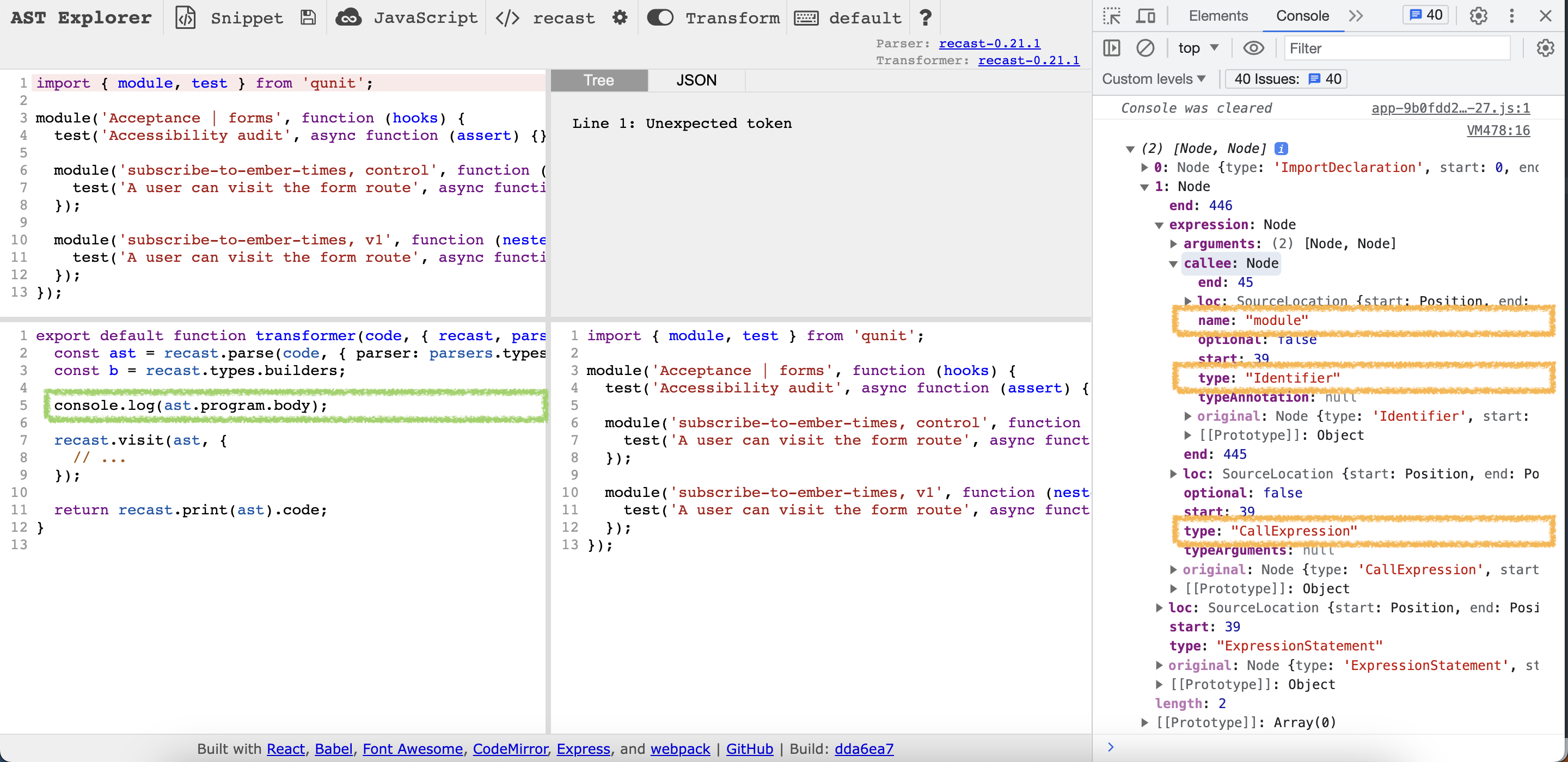Viewport: 1568px width, 762px height.
Task: Open recast parser settings gear
Action: click(x=620, y=17)
